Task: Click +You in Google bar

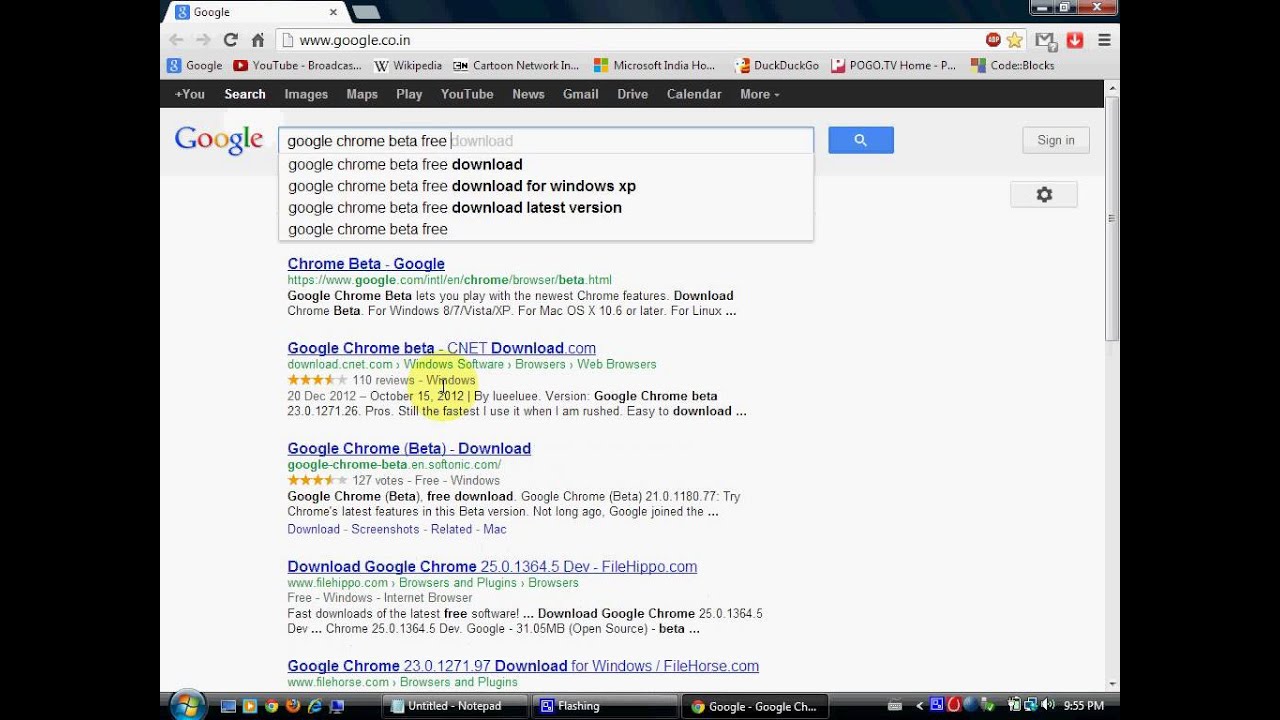Action: pos(190,94)
